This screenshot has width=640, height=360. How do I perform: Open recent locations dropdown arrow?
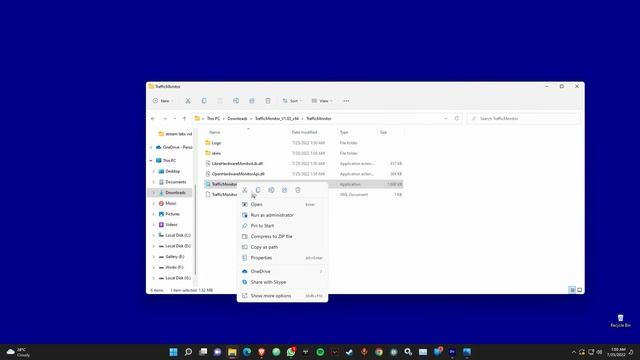click(175, 118)
